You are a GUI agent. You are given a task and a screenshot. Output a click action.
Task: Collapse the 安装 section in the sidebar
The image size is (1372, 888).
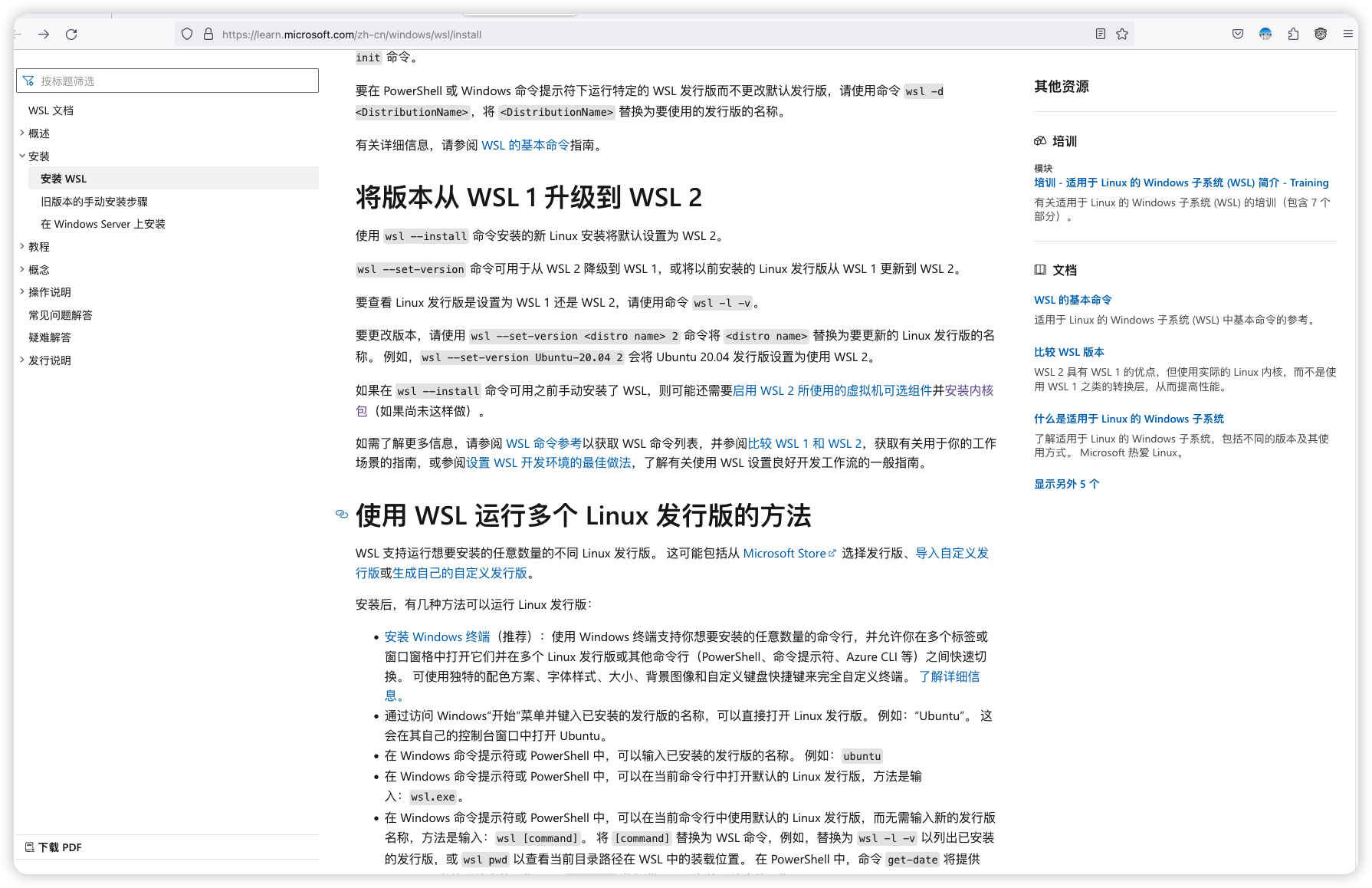pos(22,155)
